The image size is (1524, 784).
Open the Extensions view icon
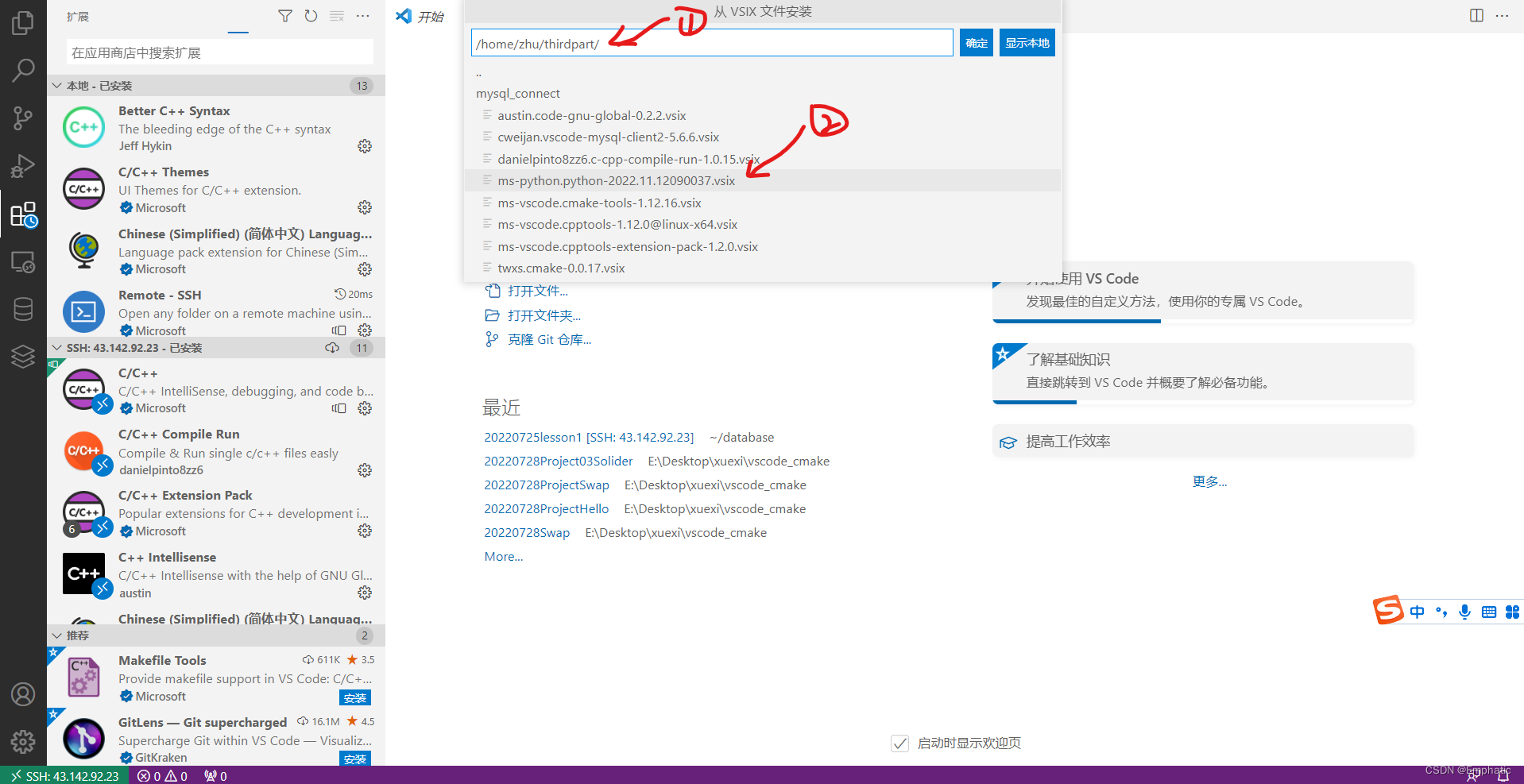coord(23,214)
